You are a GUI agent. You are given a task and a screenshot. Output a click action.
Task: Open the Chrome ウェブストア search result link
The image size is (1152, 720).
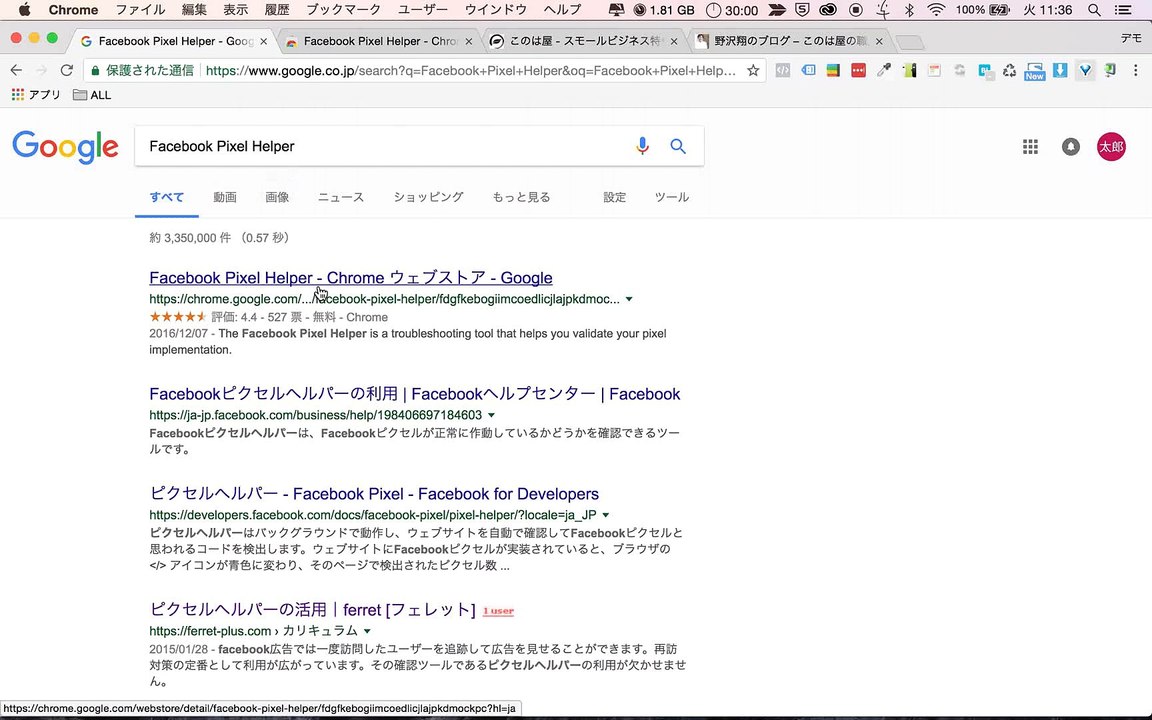point(350,278)
